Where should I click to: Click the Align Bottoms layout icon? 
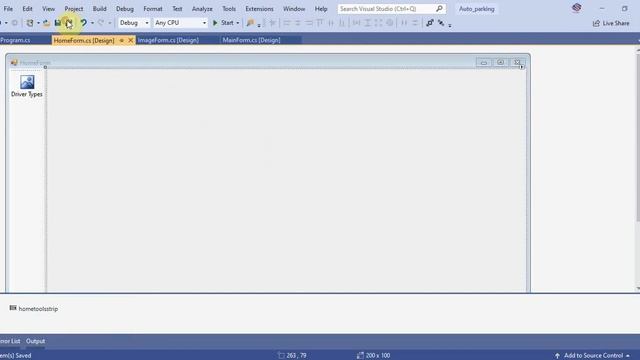(342, 23)
